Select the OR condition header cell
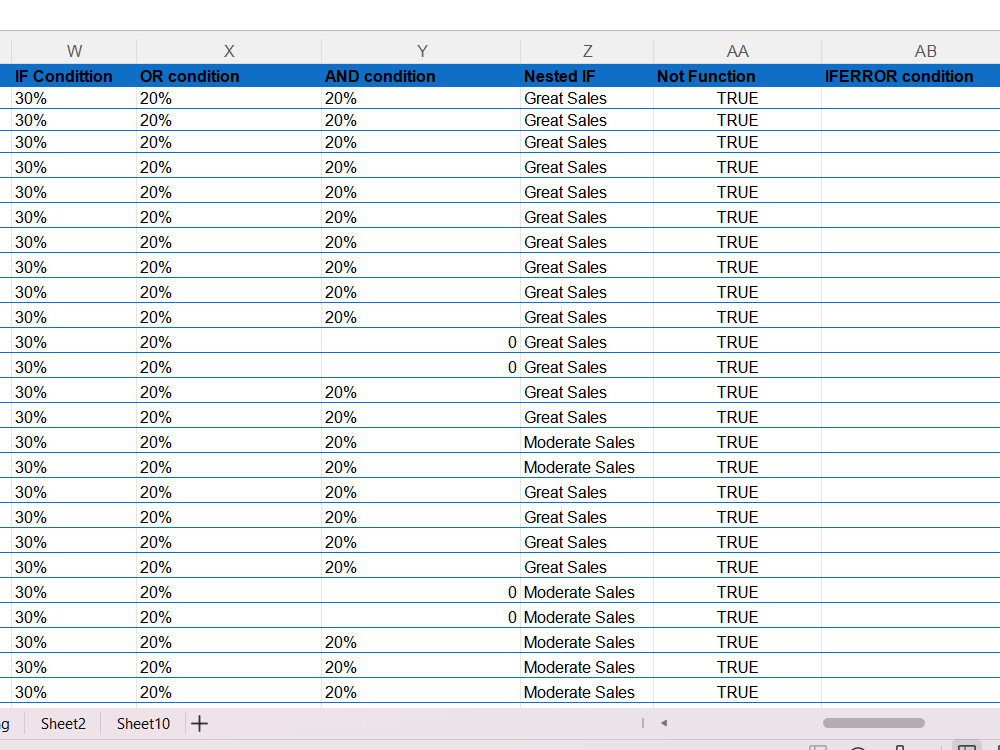1000x750 pixels. pos(229,76)
